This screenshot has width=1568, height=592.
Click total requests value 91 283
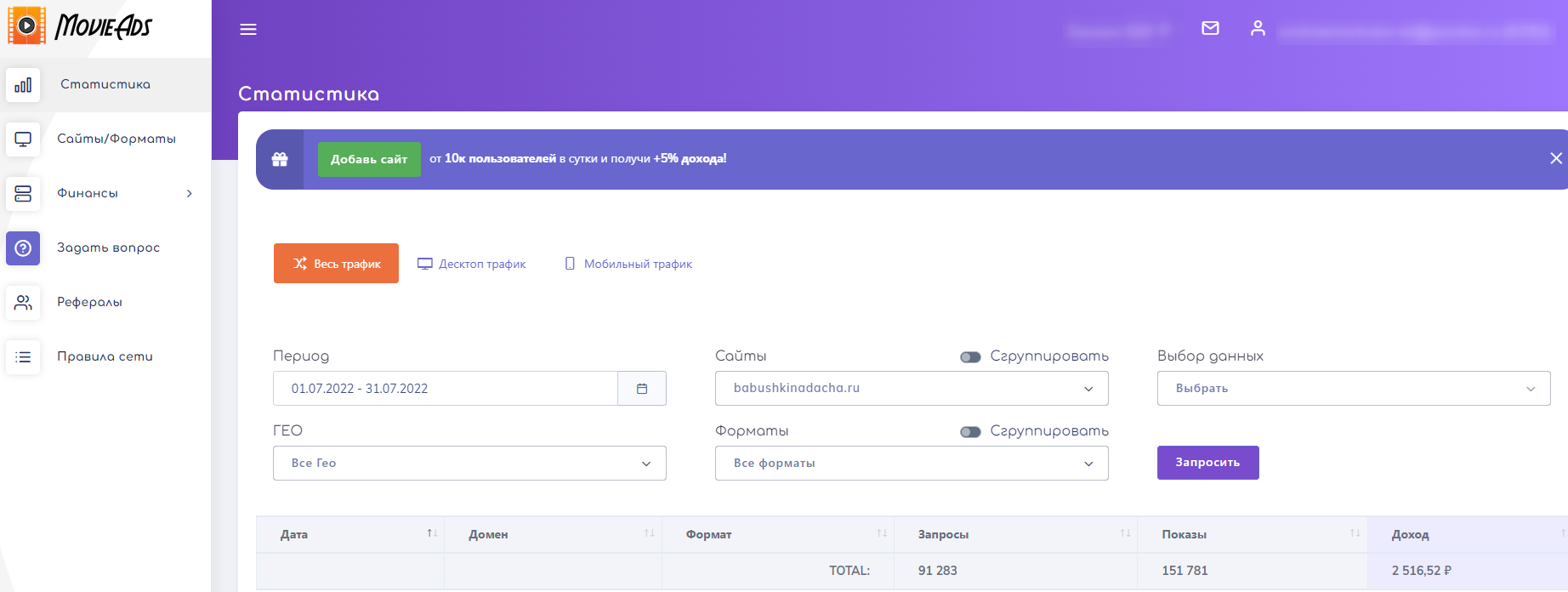937,571
